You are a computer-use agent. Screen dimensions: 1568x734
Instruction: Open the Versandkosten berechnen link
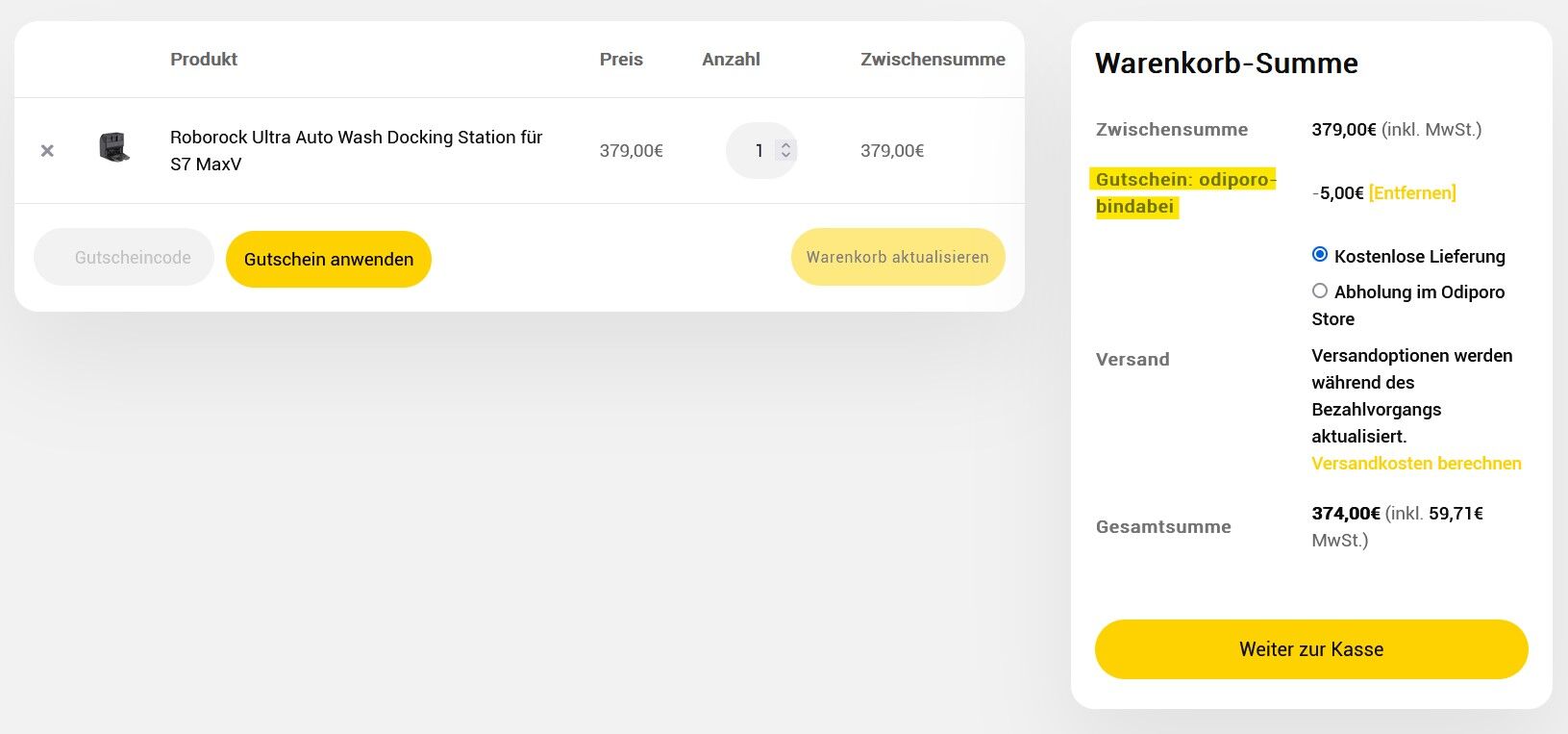(1416, 463)
